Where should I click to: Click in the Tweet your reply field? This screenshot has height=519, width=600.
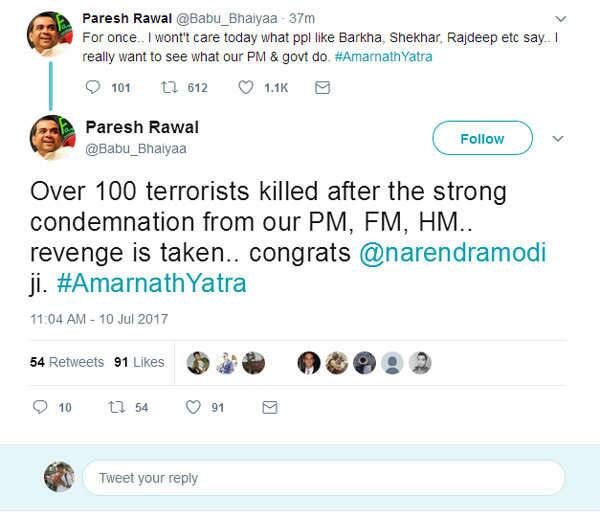[x=323, y=478]
